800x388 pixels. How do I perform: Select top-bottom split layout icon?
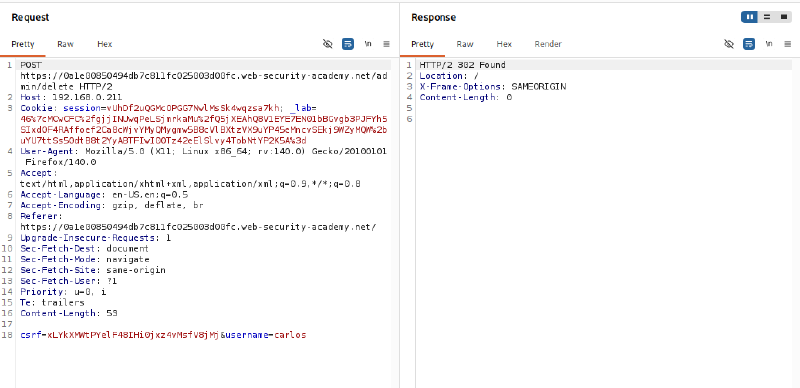point(767,17)
